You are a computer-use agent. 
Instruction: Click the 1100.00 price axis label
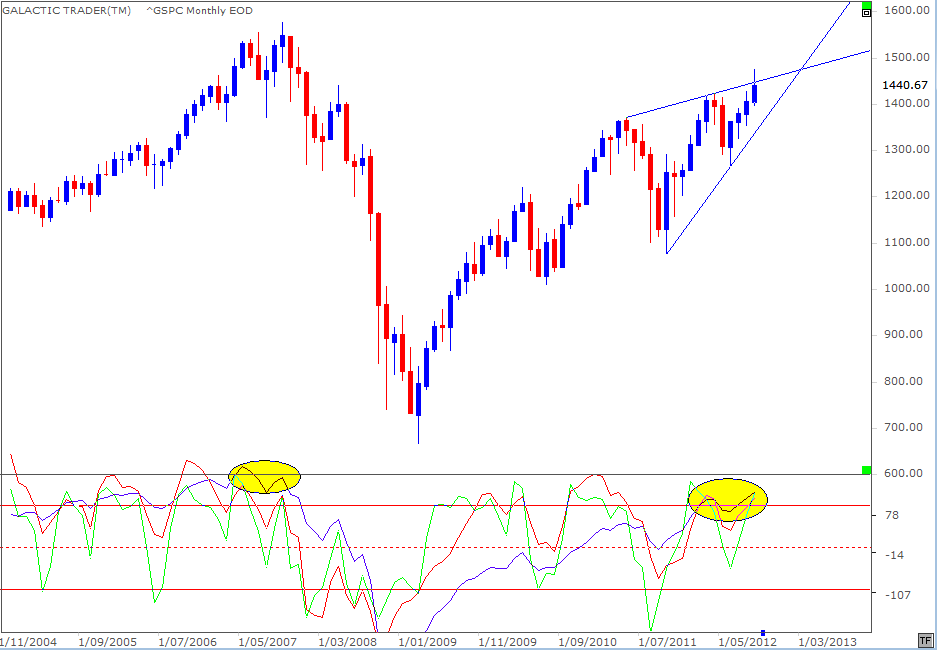[x=907, y=243]
